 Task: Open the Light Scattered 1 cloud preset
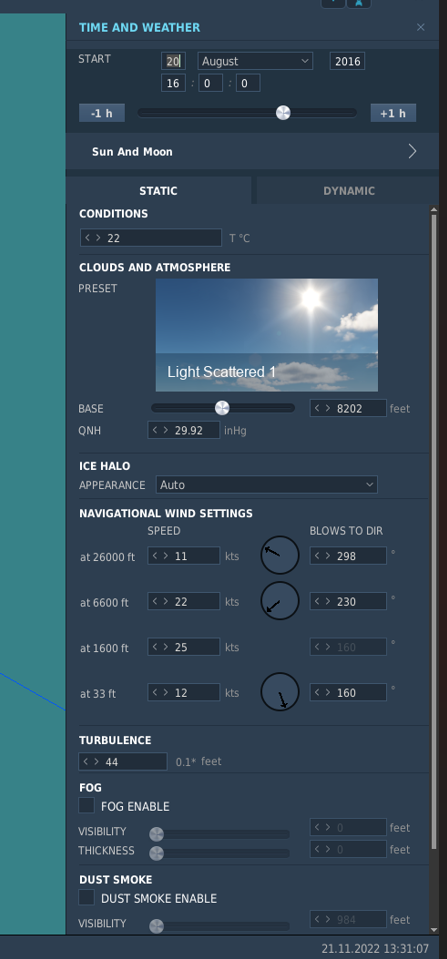(267, 335)
